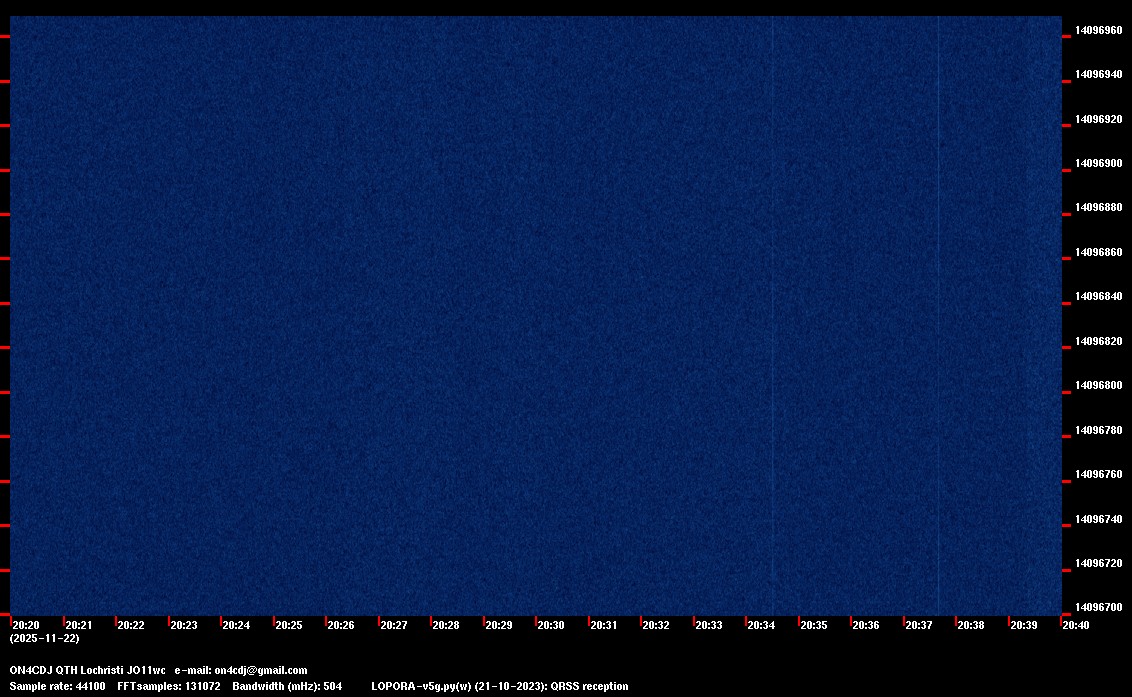Click the 20:29 time axis label
Viewport: 1132px width, 697px height.
point(498,625)
